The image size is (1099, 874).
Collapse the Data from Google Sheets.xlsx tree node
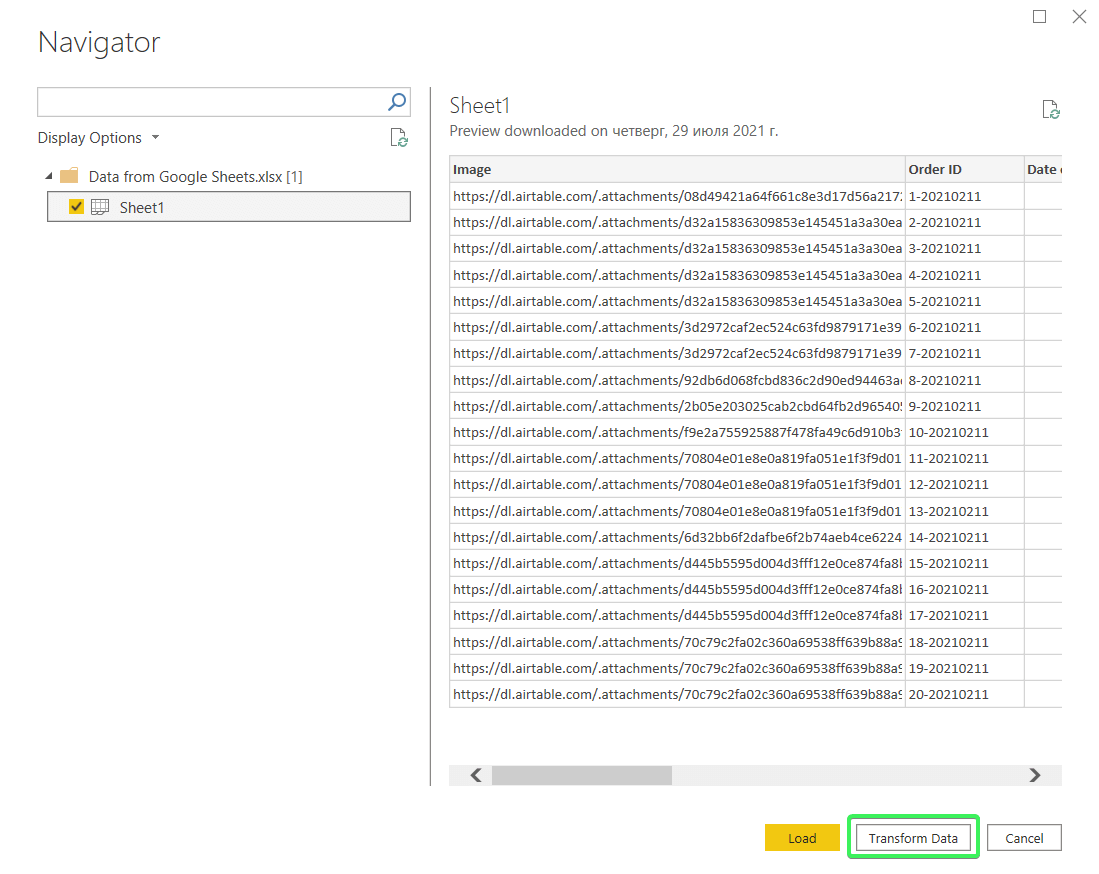tap(49, 176)
